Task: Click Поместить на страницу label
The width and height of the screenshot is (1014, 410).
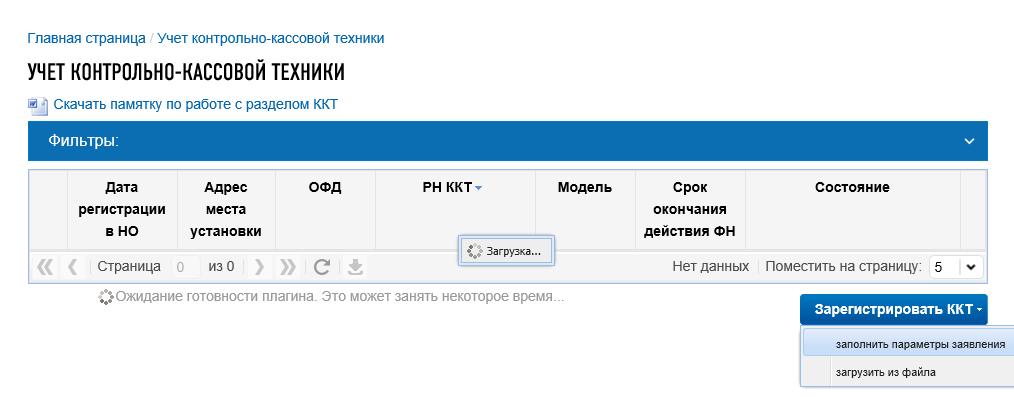Action: click(843, 266)
